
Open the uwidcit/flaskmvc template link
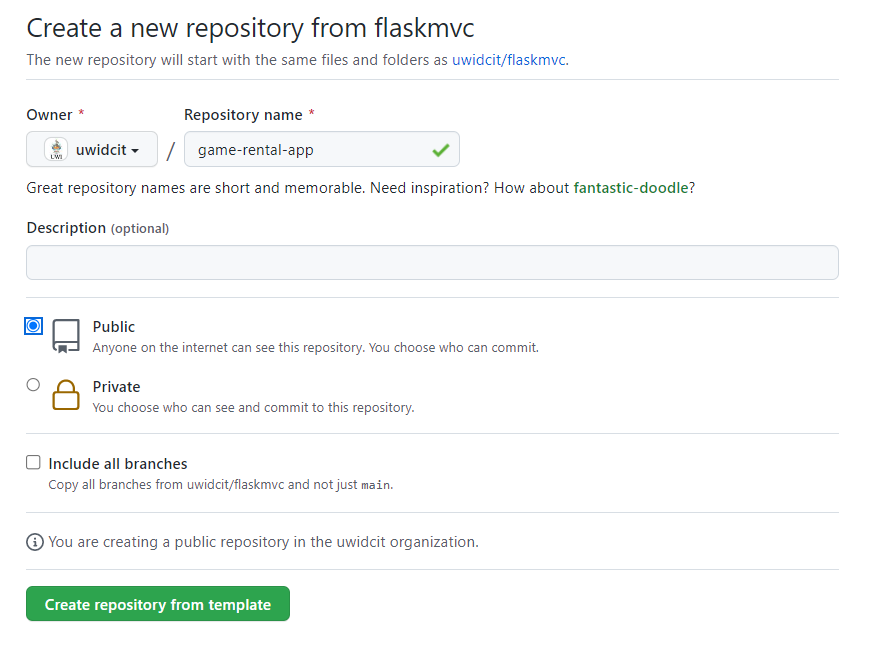[x=508, y=60]
